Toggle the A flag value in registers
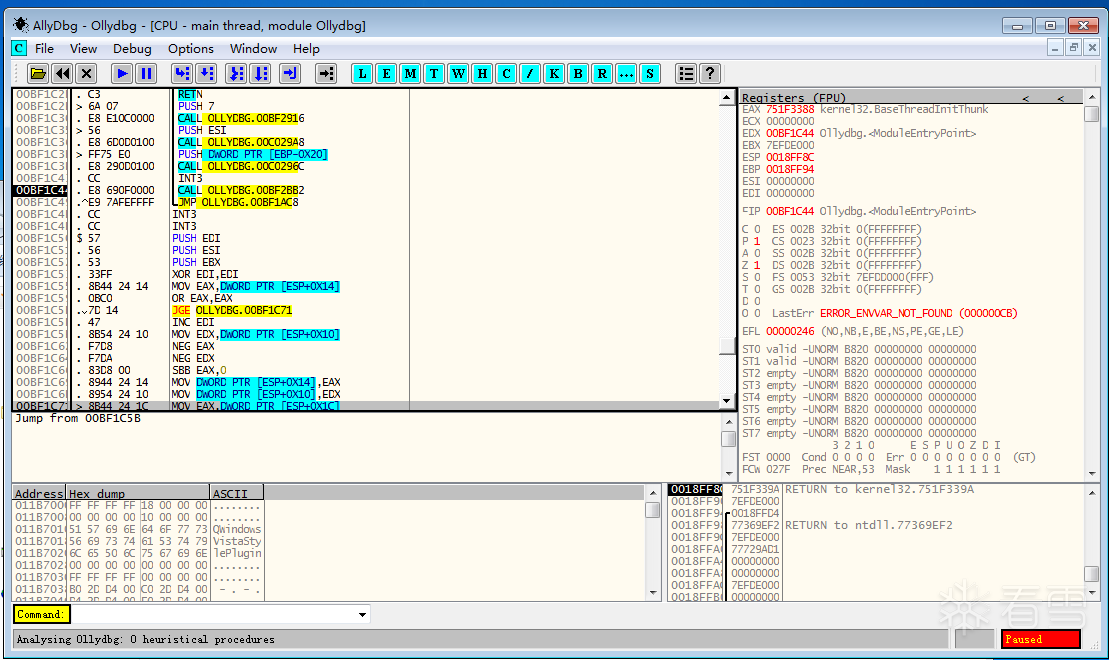This screenshot has height=660, width=1109. (757, 253)
